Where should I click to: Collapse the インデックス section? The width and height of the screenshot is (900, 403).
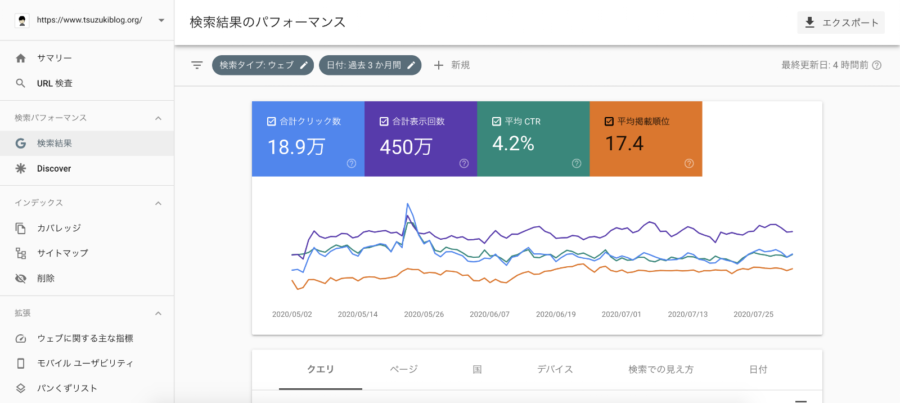(x=159, y=203)
